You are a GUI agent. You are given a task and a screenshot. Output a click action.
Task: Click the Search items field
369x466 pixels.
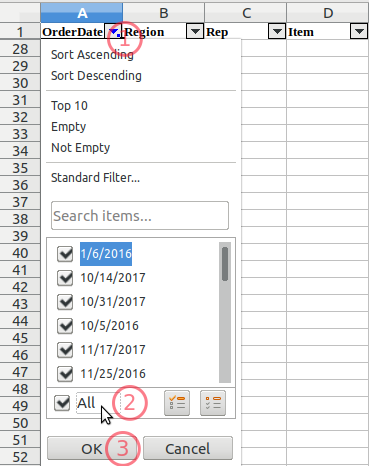click(140, 216)
